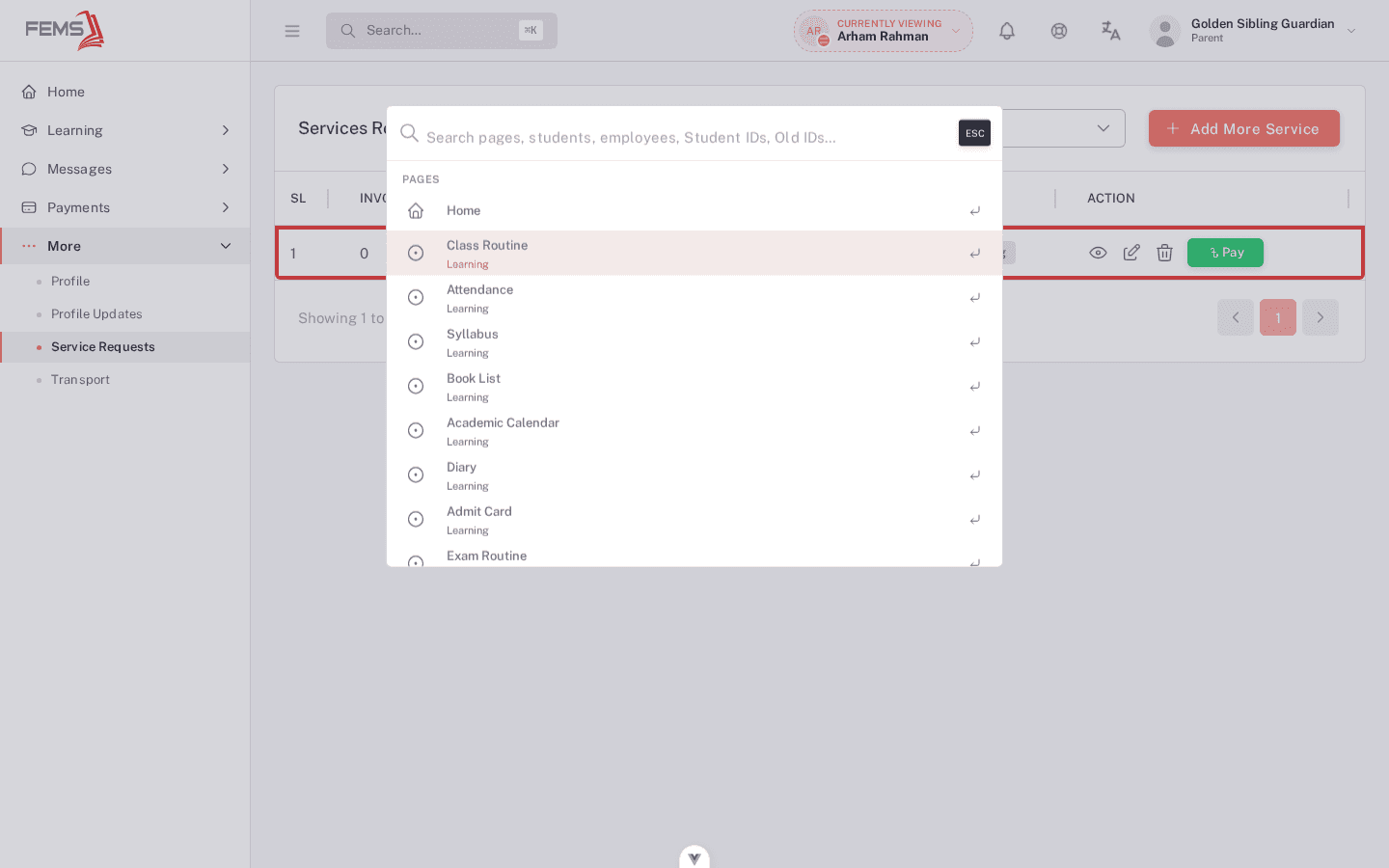Viewport: 1389px width, 868px height.
Task: Click the top bar Search box
Action: (x=442, y=31)
